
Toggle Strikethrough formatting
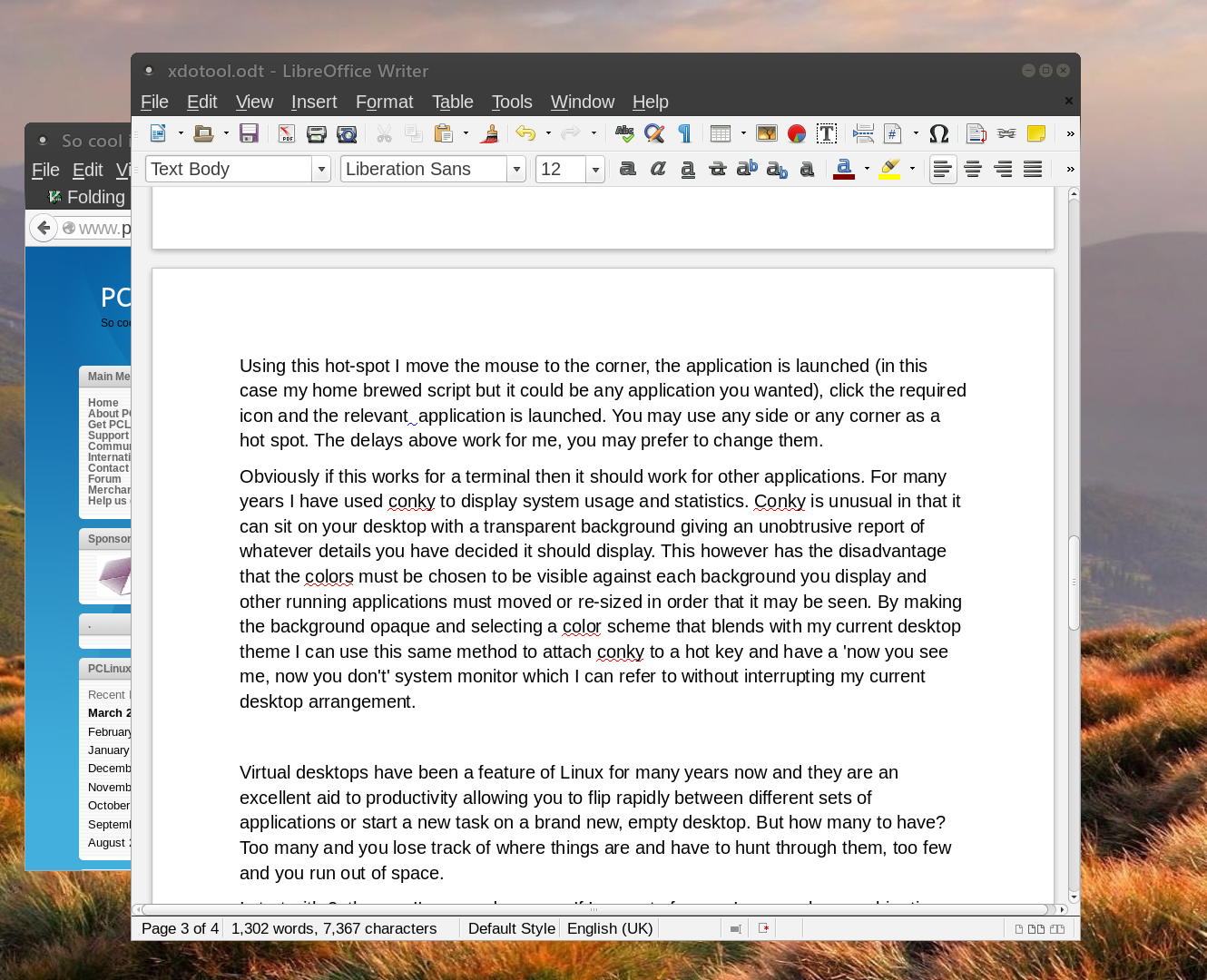click(x=718, y=169)
